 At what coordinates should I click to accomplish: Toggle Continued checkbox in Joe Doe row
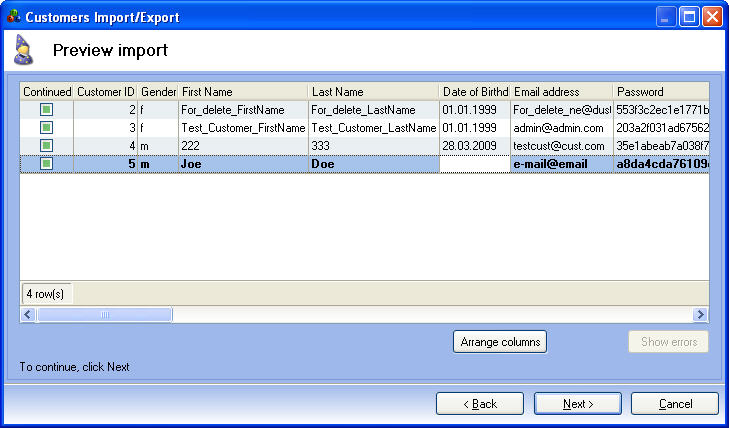tap(46, 164)
